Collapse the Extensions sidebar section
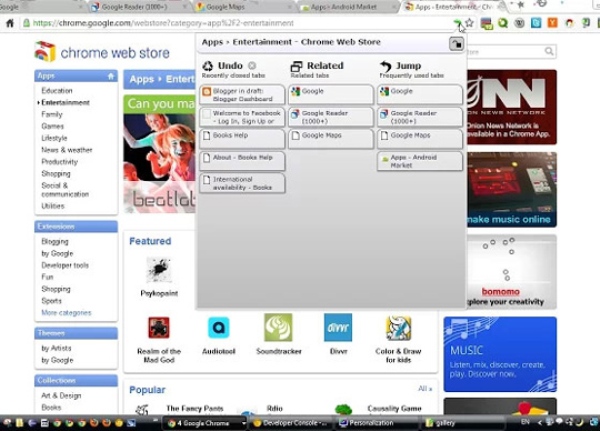The height and width of the screenshot is (431, 600). pos(110,226)
